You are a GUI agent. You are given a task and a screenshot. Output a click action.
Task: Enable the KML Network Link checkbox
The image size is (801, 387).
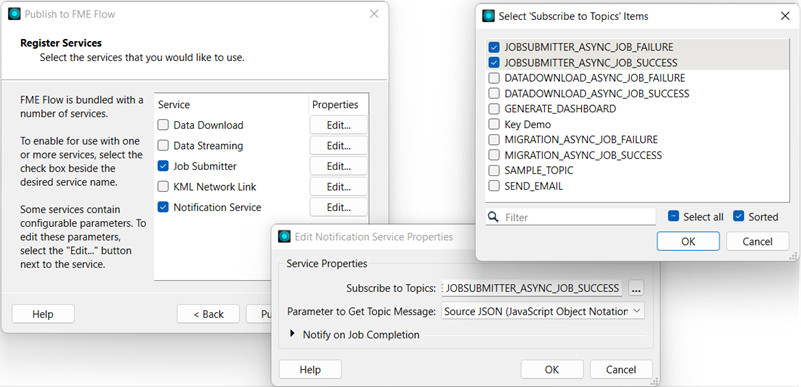pos(163,187)
